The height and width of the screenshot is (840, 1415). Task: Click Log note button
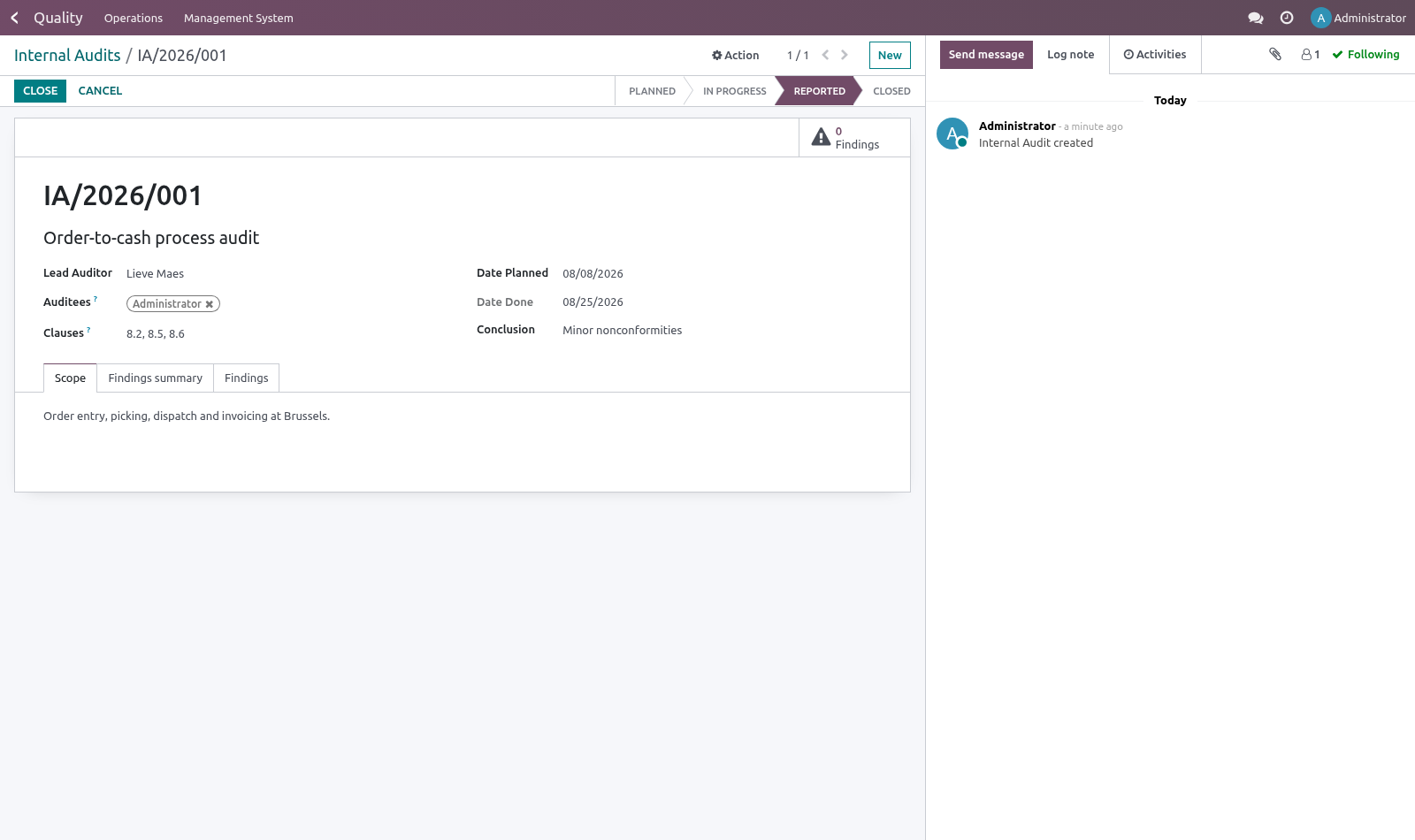[1070, 55]
